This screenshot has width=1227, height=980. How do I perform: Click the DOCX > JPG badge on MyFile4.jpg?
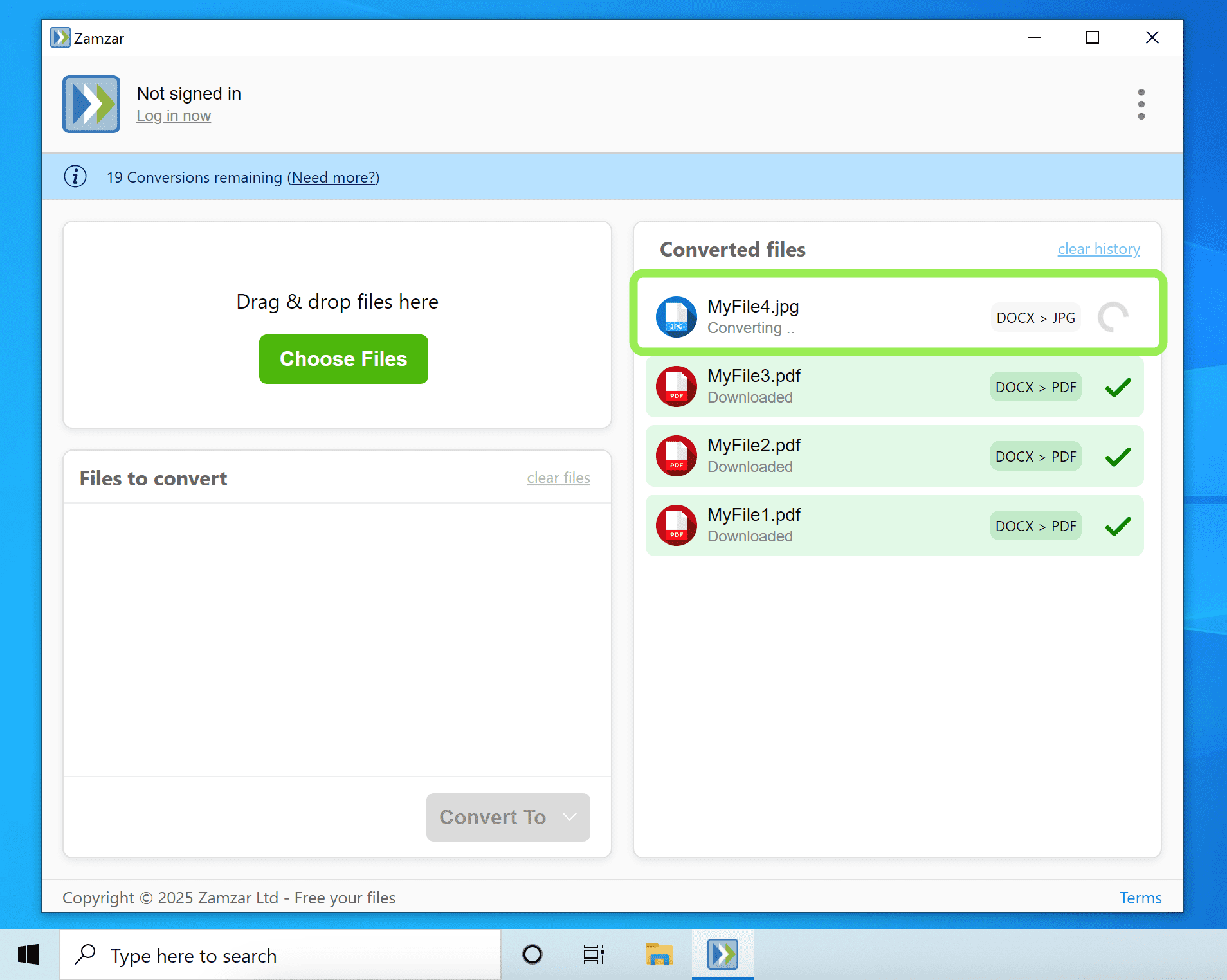pos(1035,317)
